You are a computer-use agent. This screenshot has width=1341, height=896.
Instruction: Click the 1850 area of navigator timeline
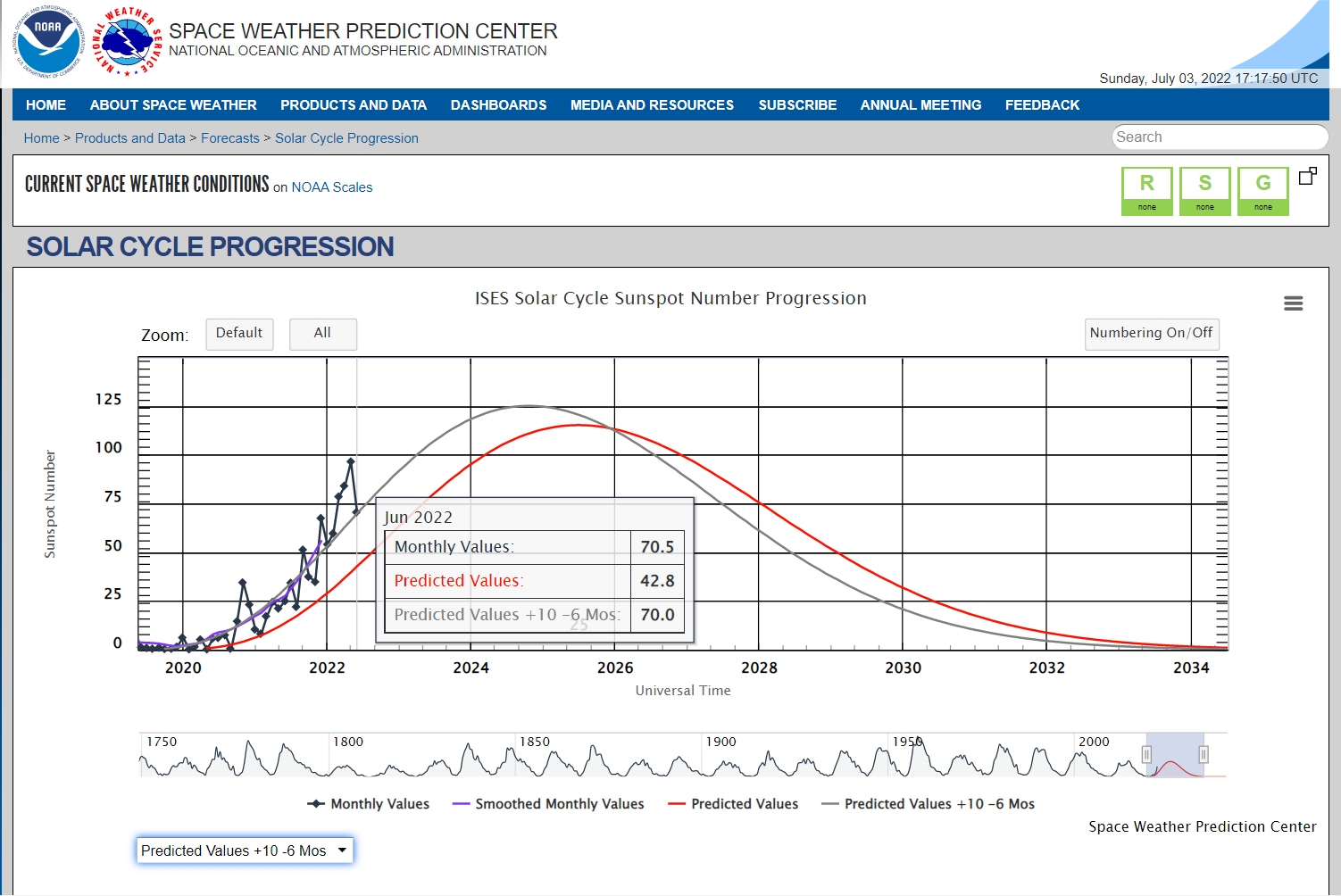point(535,742)
